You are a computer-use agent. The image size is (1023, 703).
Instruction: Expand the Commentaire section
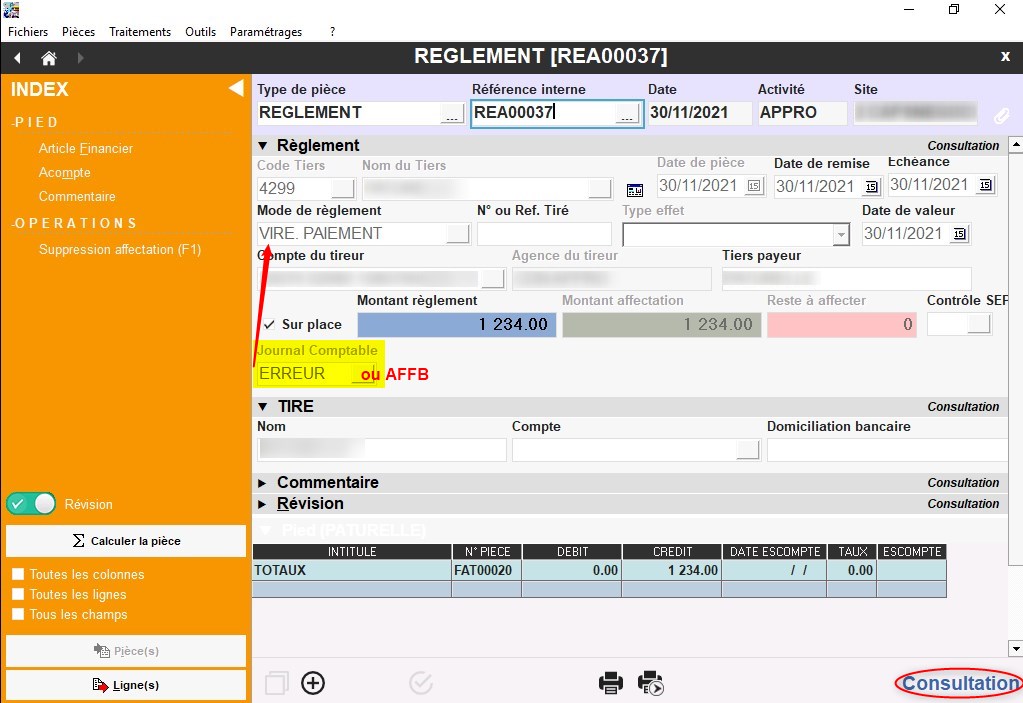point(263,483)
